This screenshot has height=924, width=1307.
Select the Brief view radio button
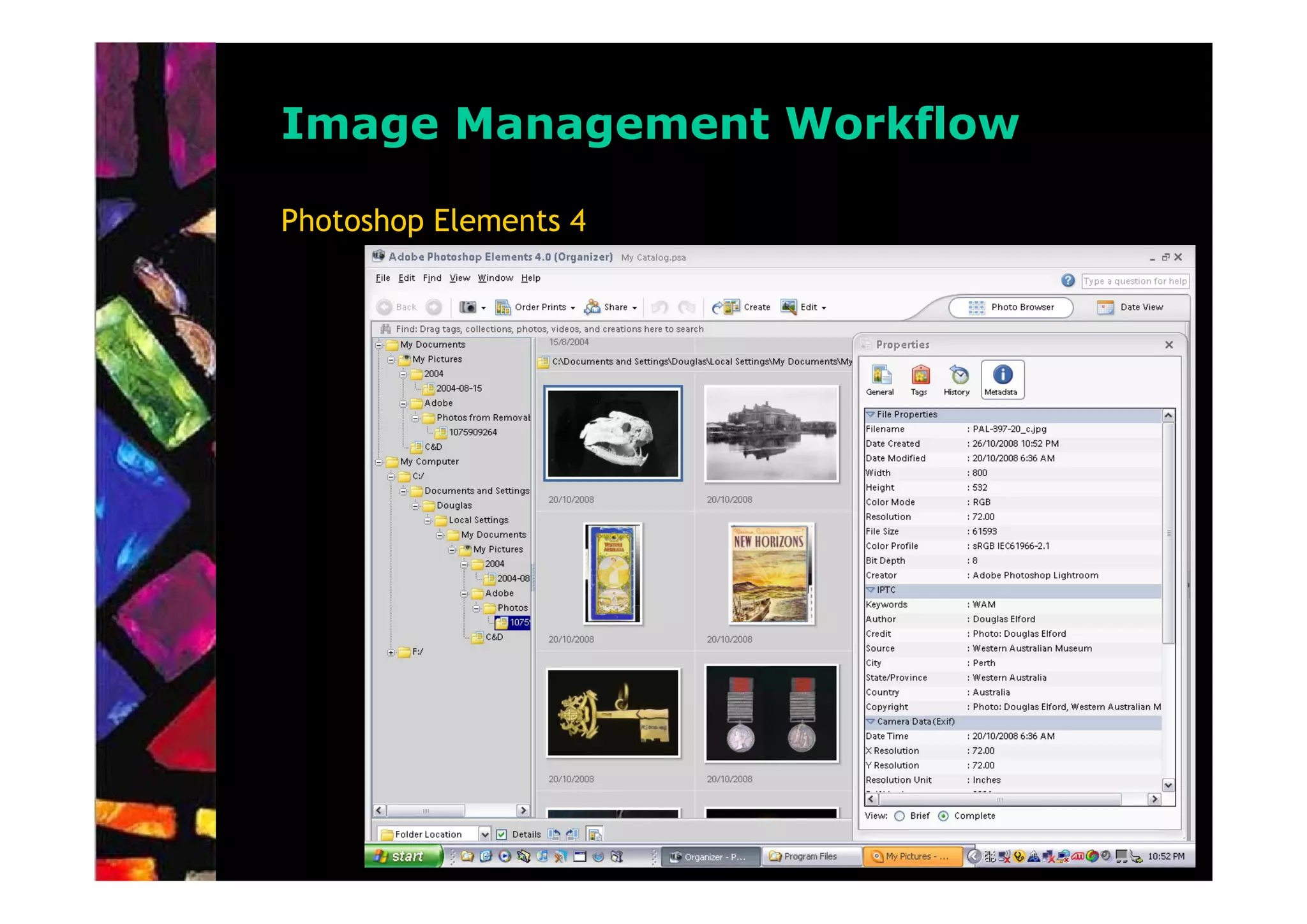point(899,816)
